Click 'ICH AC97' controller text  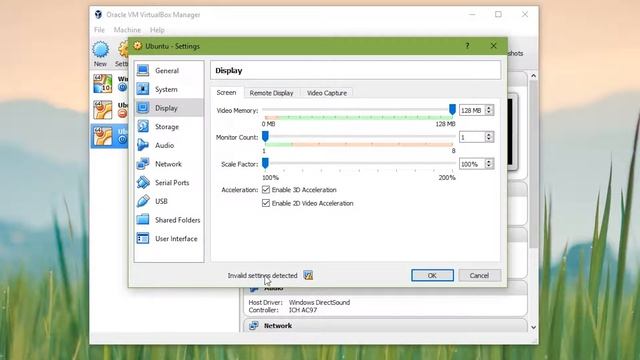coord(303,310)
